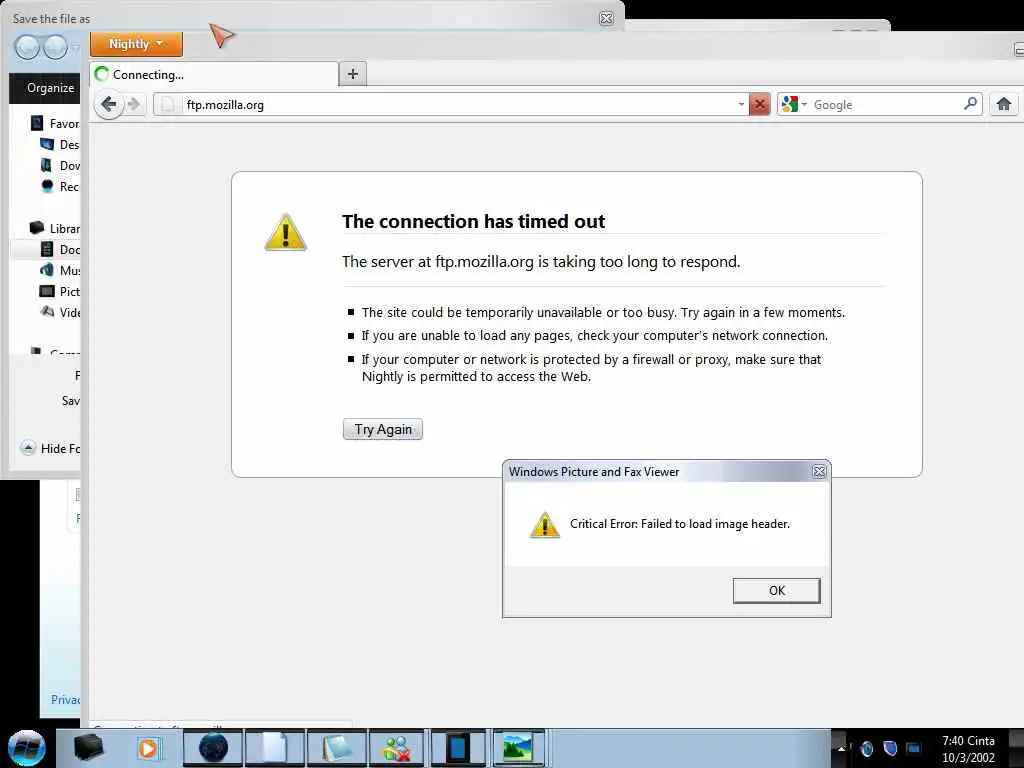
Task: Click the browser Forward arrow button
Action: coord(135,104)
